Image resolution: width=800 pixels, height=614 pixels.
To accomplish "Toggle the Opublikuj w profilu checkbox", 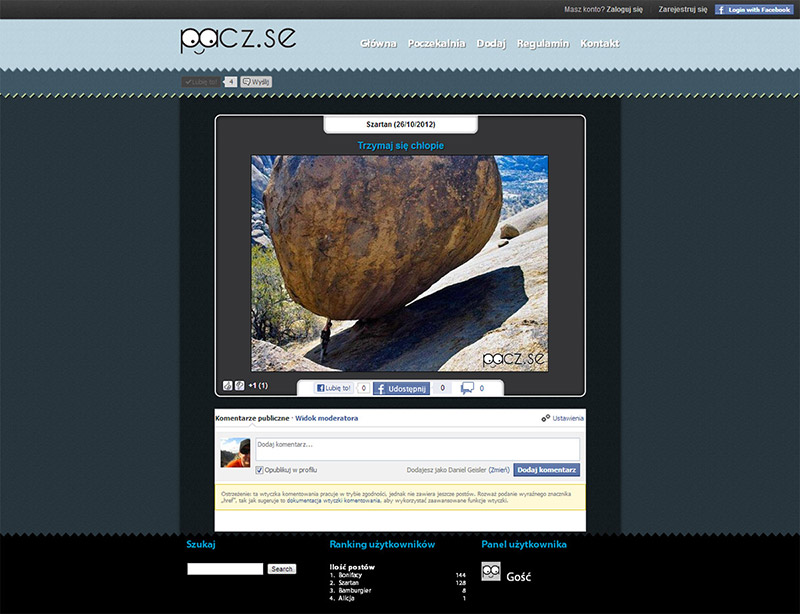I will pos(260,469).
